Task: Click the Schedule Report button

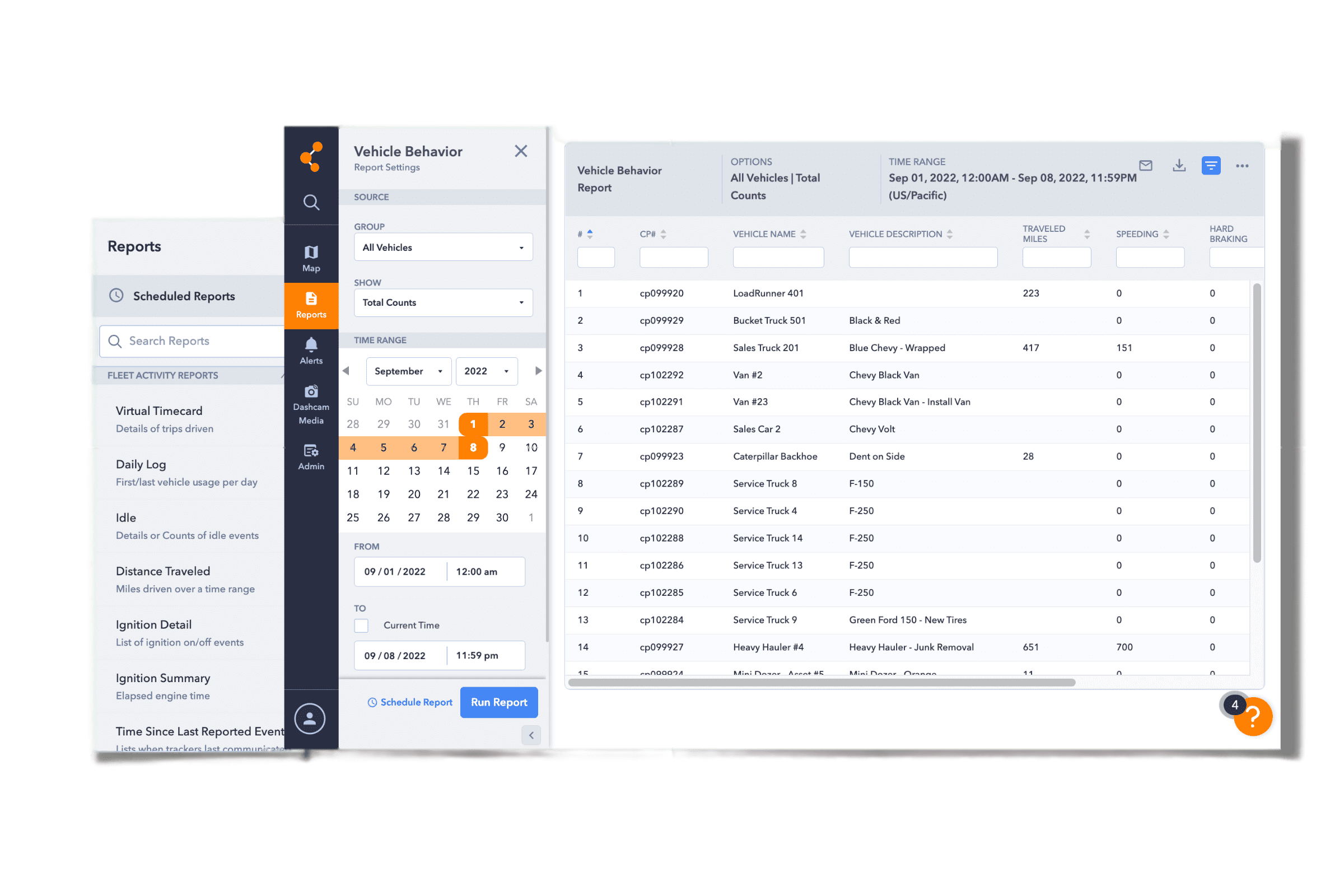Action: coord(412,702)
